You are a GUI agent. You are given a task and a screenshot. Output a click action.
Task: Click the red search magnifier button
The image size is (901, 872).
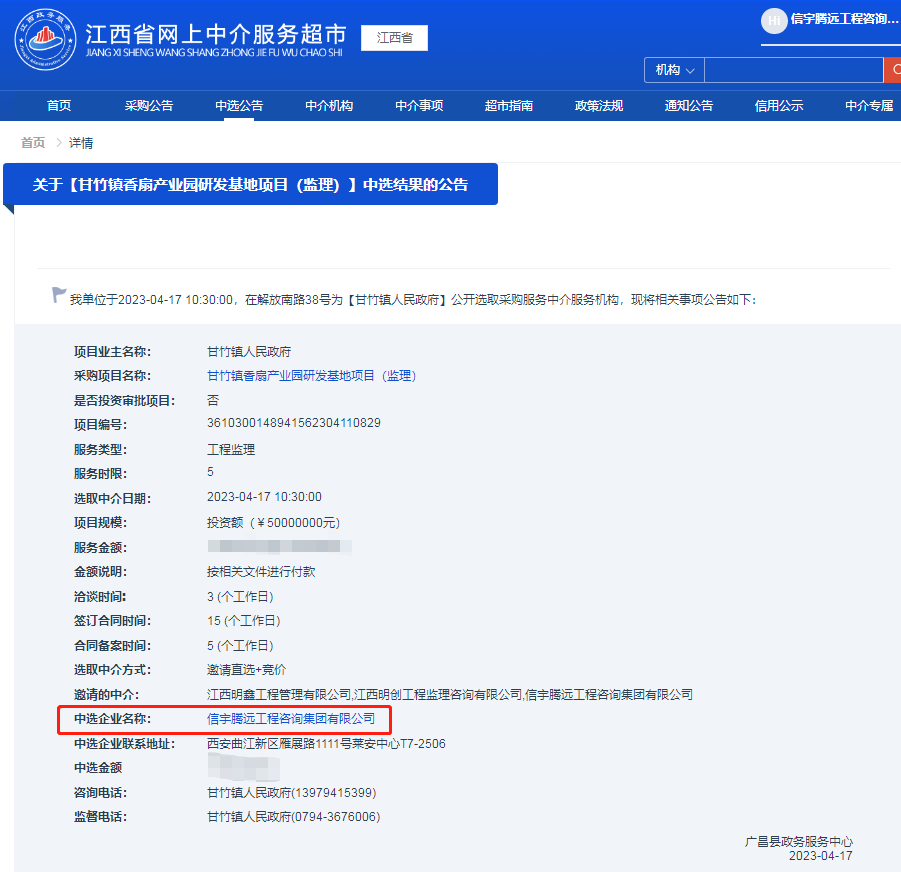(x=893, y=71)
